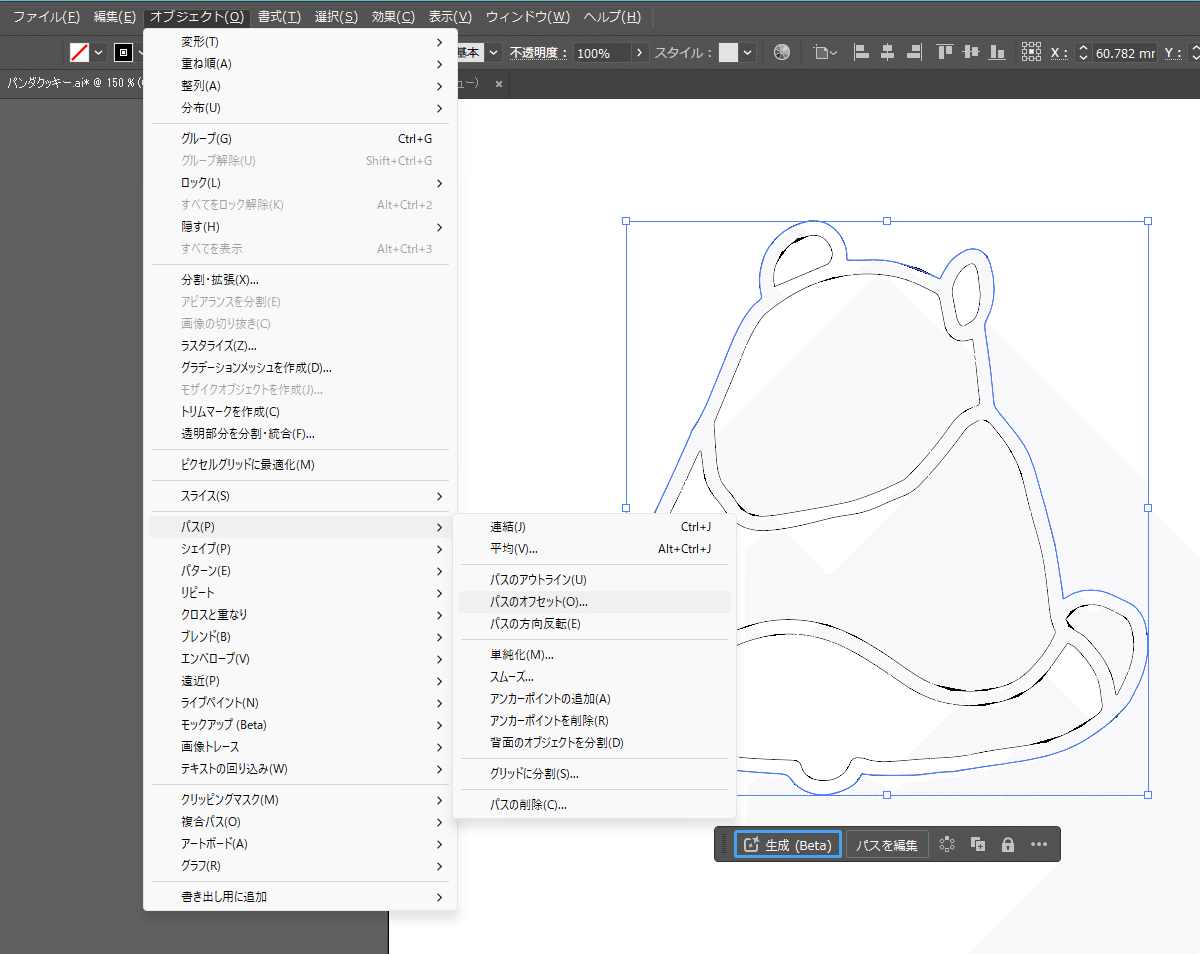Click horizontal align right icon

(x=912, y=52)
